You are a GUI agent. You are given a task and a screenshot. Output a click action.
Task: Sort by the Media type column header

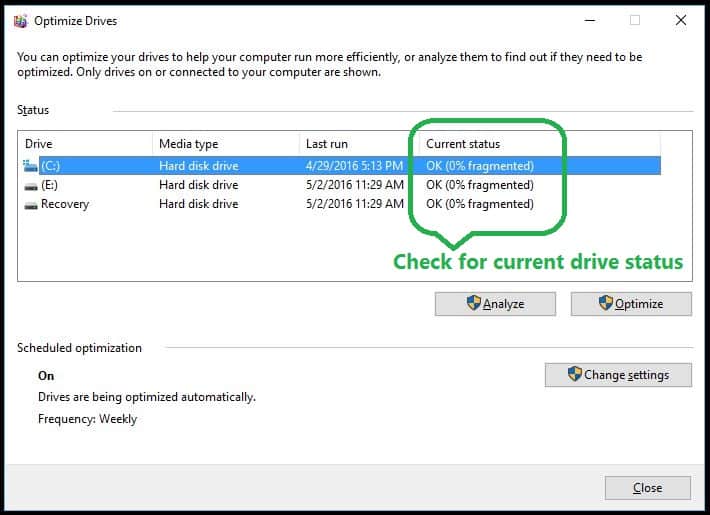tap(188, 144)
